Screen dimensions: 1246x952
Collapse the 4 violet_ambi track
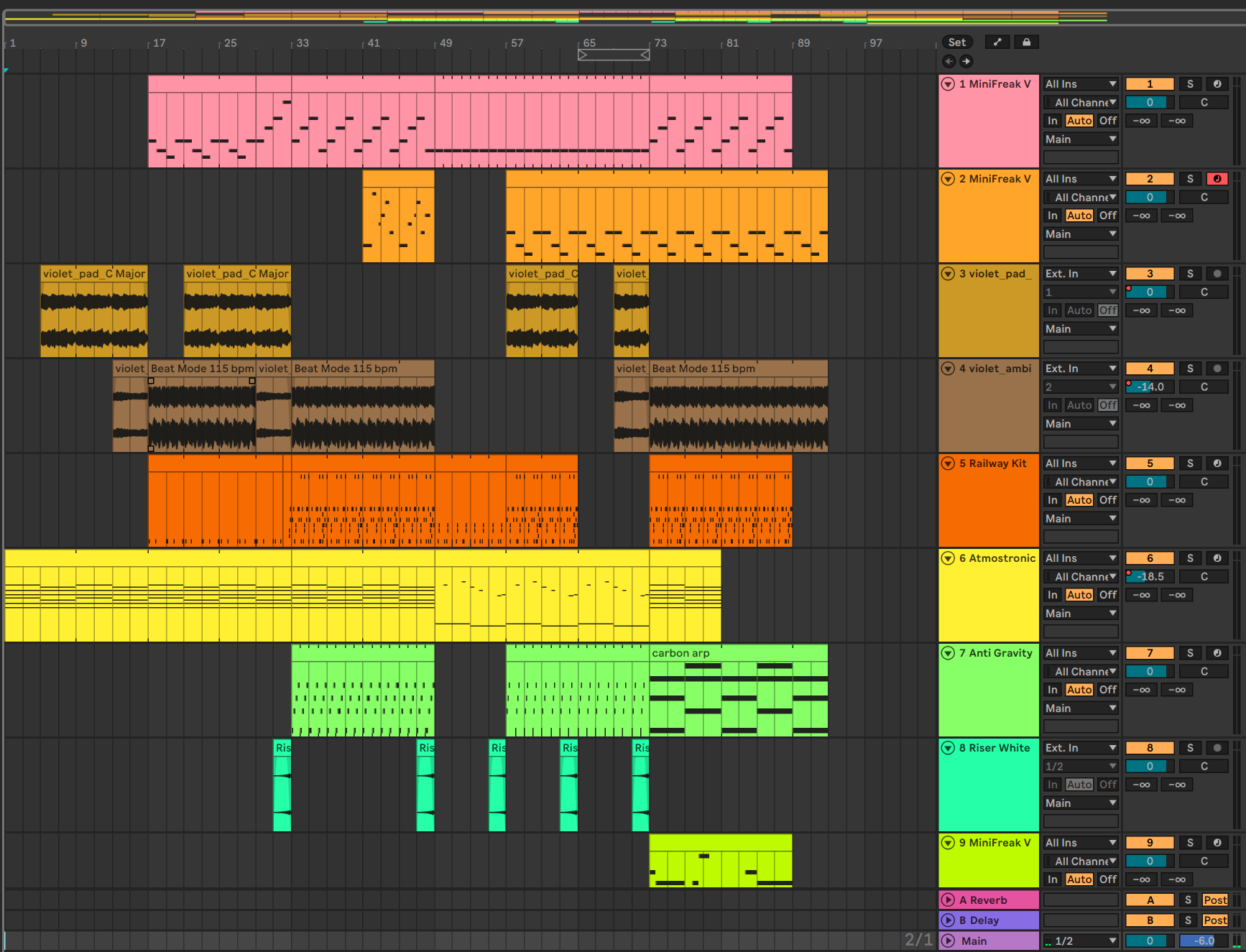(x=948, y=369)
